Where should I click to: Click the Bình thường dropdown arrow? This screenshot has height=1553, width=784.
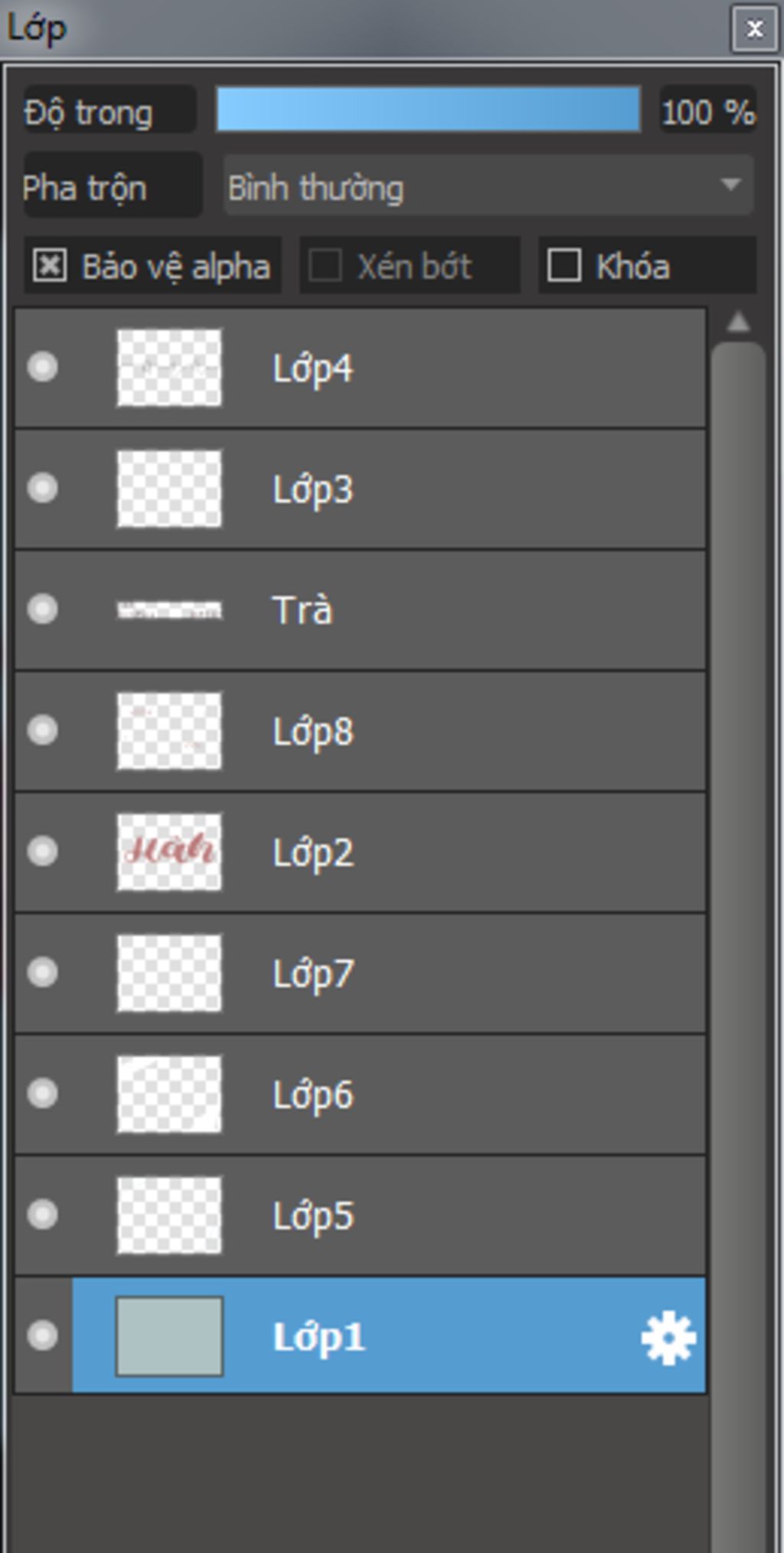coord(731,185)
